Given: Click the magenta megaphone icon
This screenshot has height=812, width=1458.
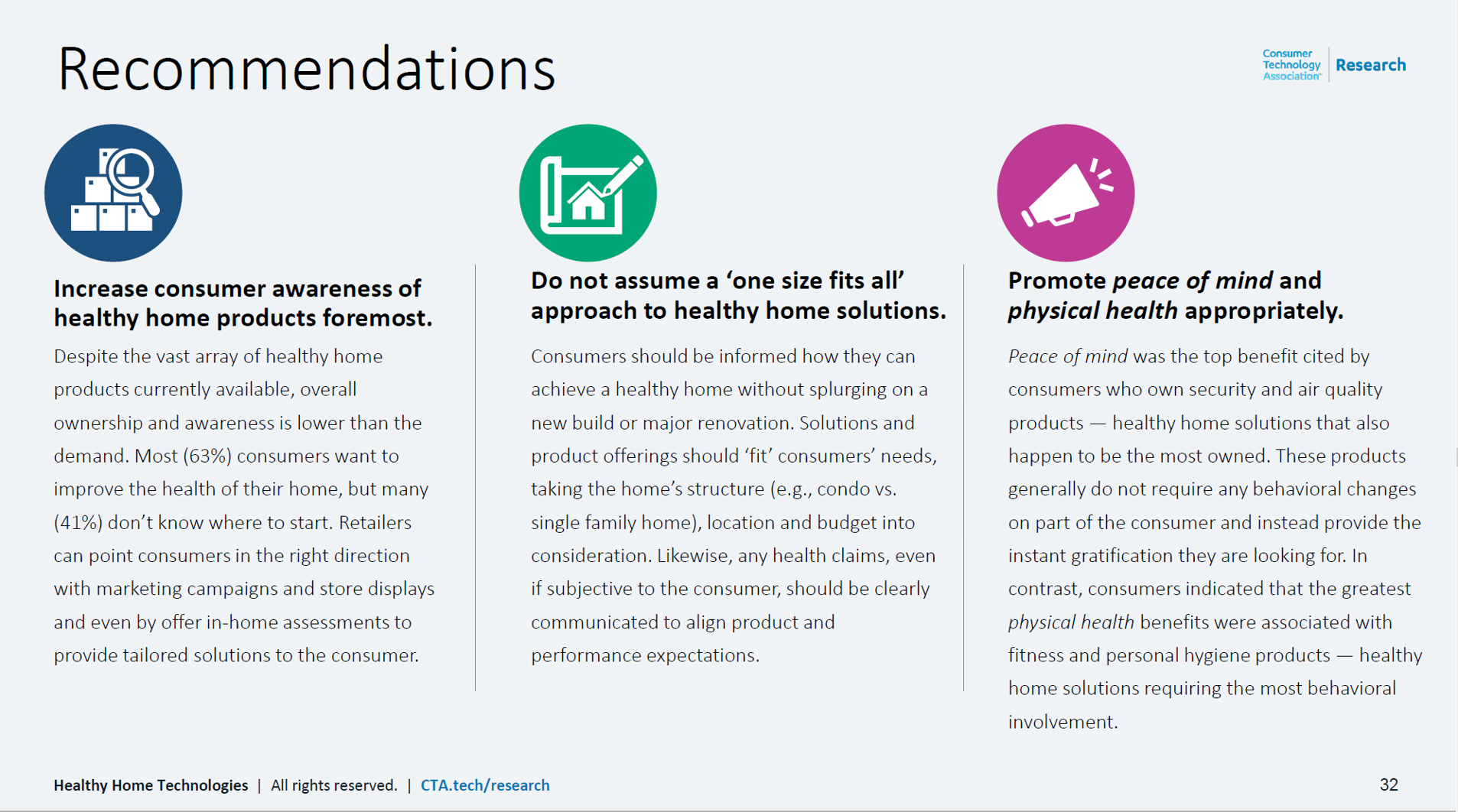Looking at the screenshot, I should [1065, 193].
